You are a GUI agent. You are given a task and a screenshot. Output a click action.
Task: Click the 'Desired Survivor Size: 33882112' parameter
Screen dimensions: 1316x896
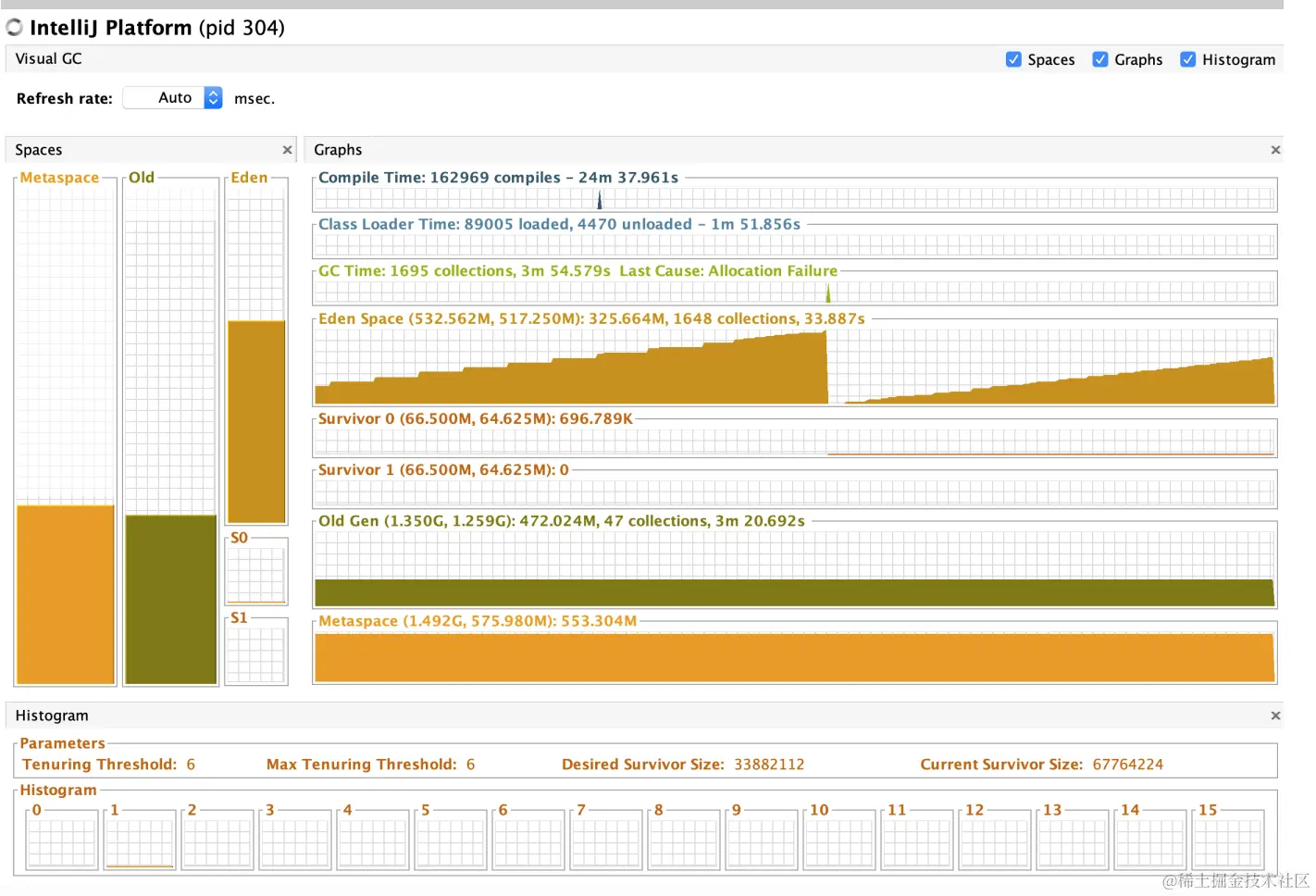(x=683, y=765)
